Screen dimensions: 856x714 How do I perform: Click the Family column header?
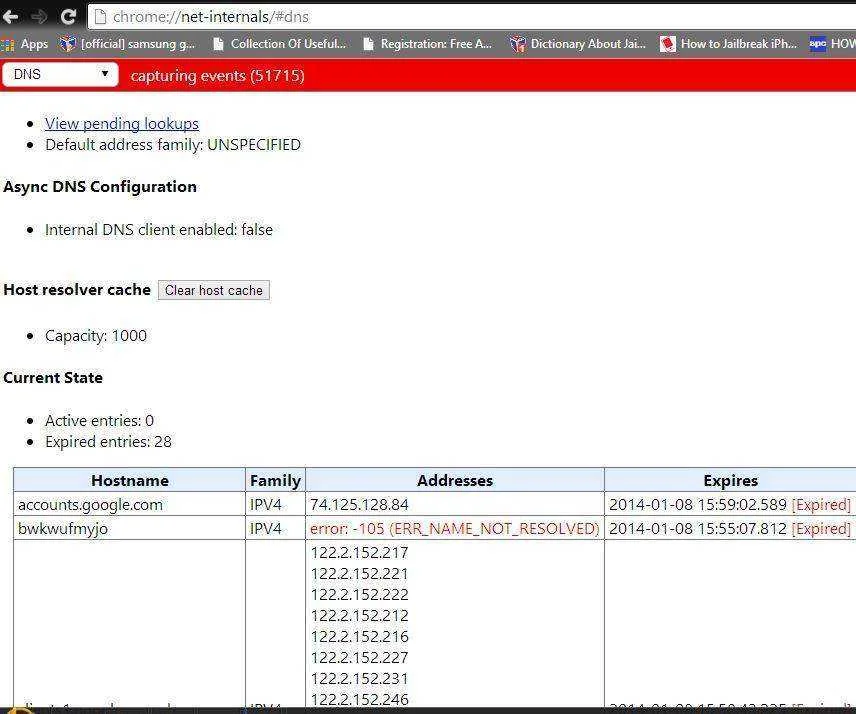pos(275,480)
